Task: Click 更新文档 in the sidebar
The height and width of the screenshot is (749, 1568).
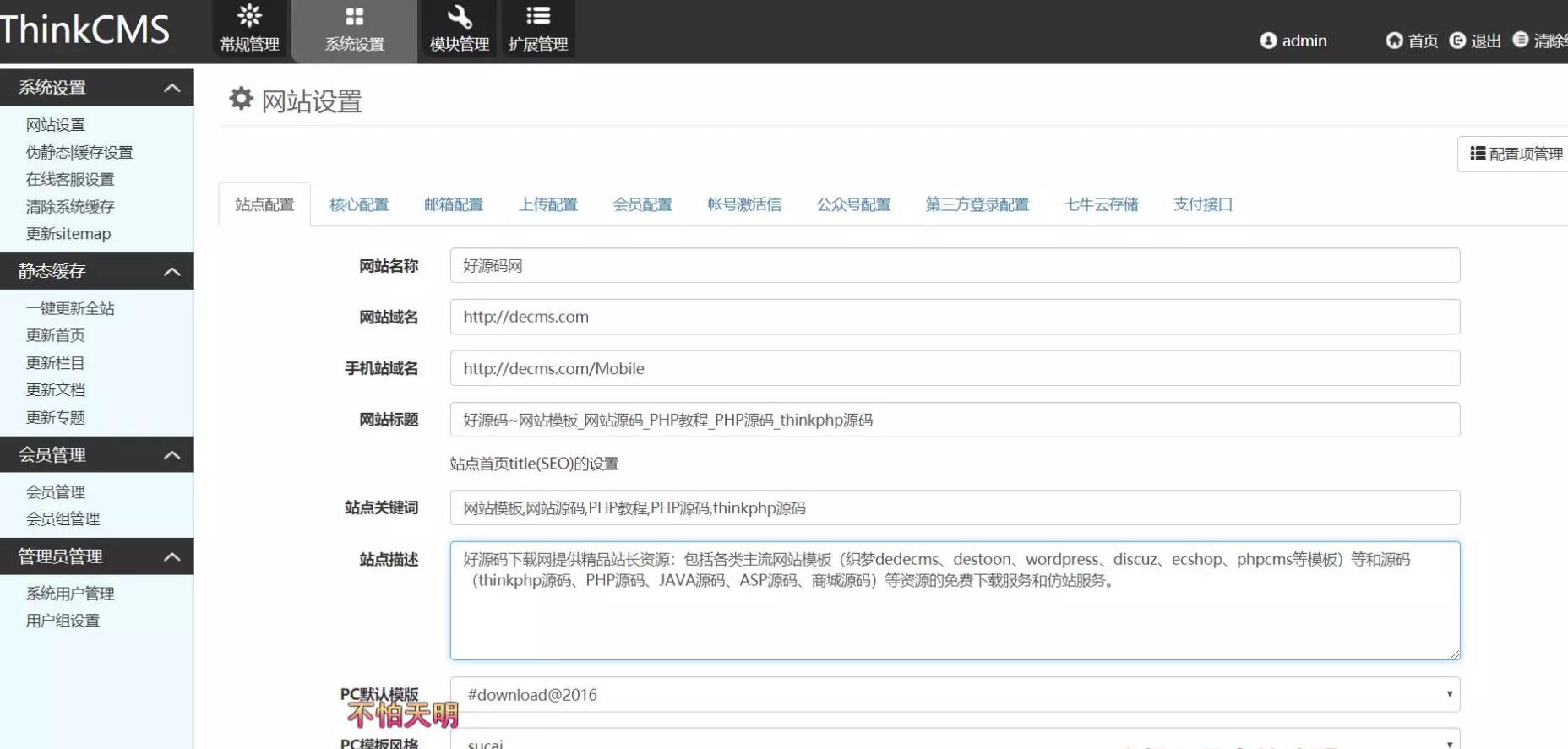Action: (x=56, y=389)
